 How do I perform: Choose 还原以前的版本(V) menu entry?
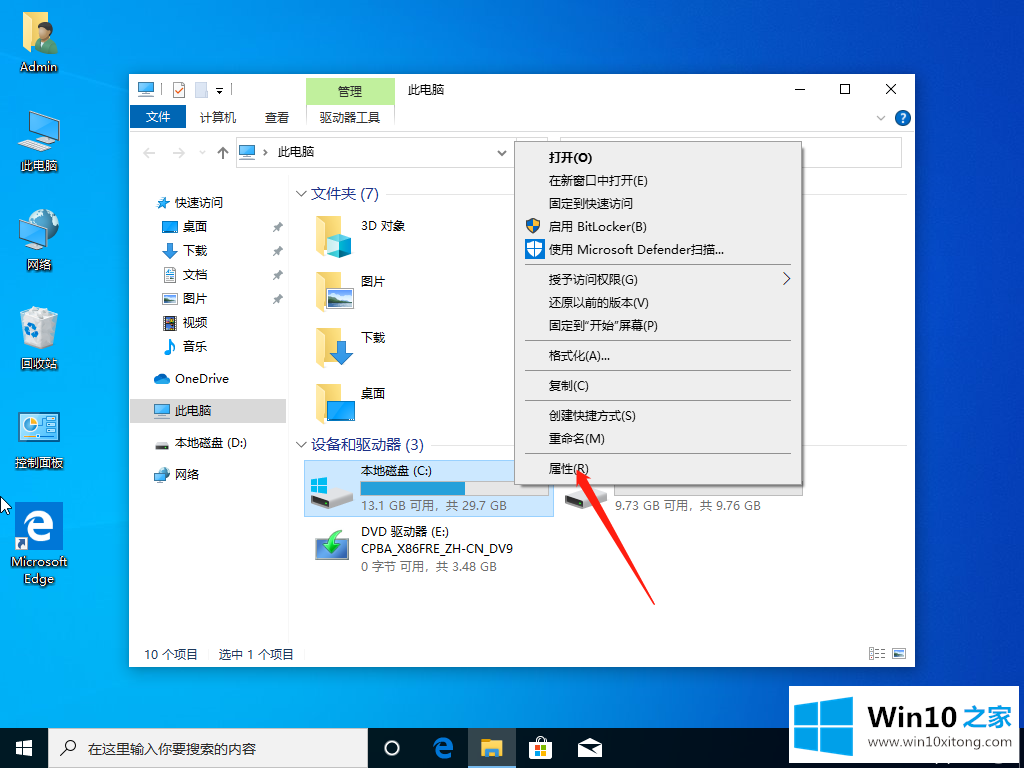pos(658,302)
